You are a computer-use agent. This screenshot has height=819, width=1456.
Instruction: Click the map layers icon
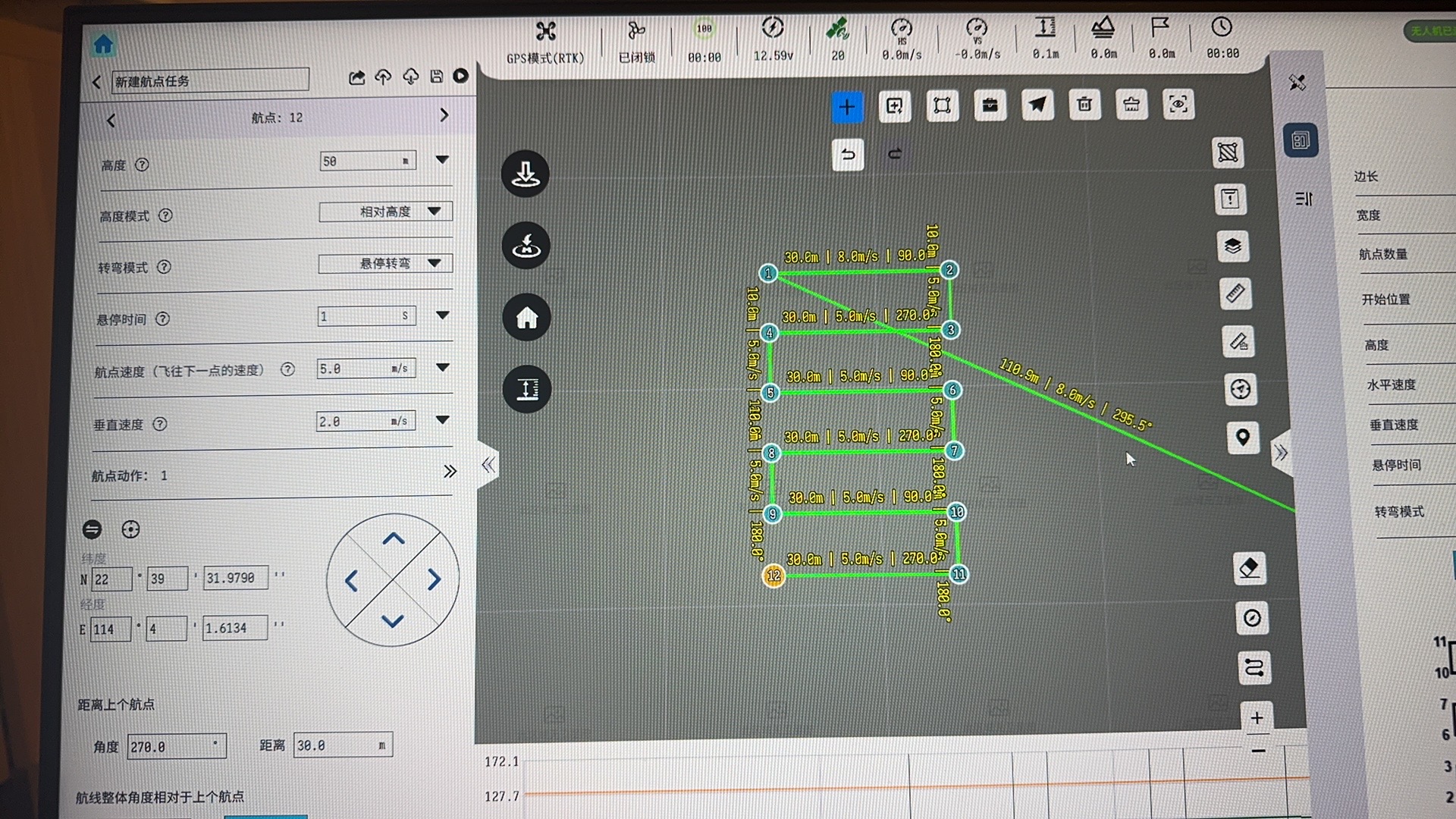(x=1233, y=246)
